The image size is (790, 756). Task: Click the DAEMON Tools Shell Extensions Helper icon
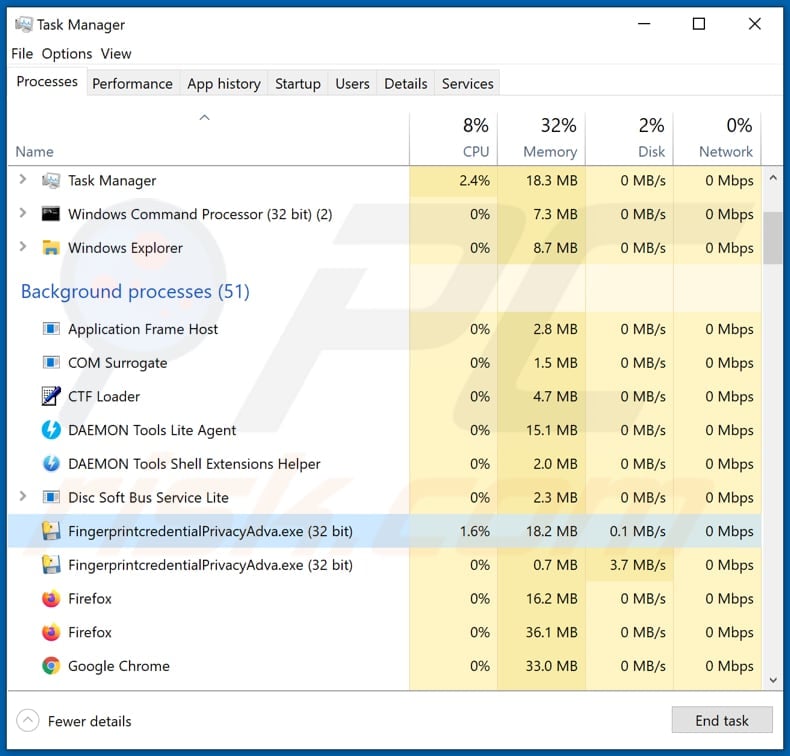pos(51,464)
